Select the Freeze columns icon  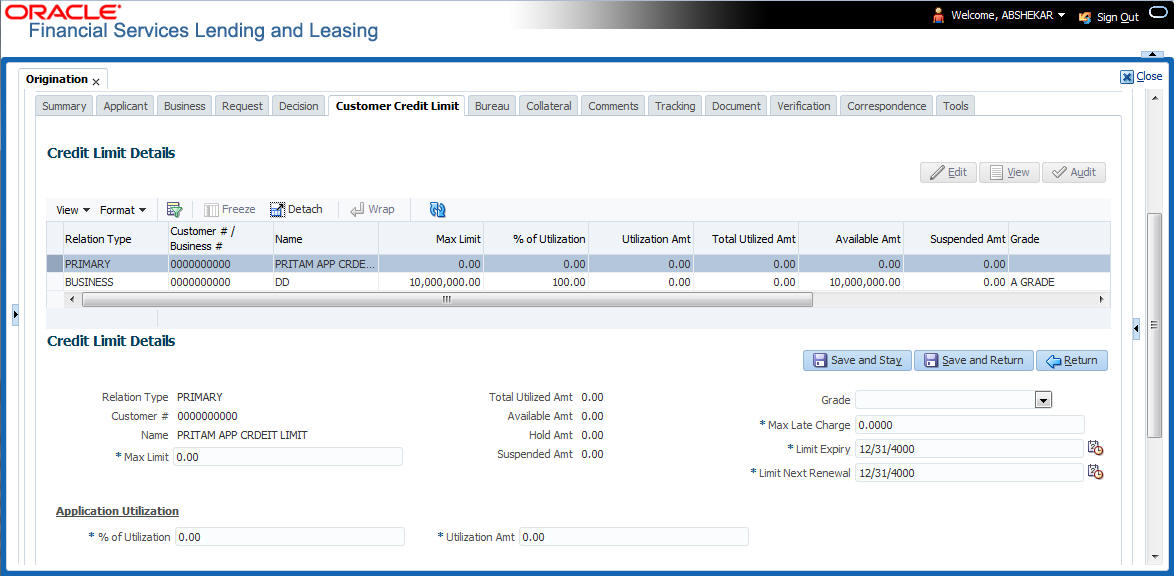tap(229, 208)
